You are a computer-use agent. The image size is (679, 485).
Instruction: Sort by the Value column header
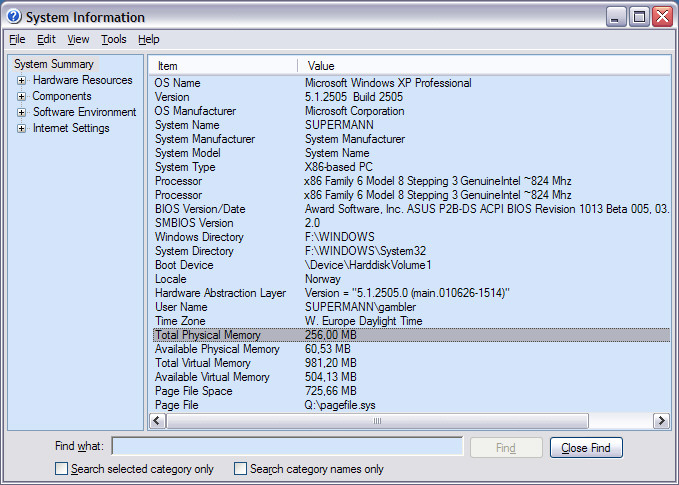pos(484,66)
